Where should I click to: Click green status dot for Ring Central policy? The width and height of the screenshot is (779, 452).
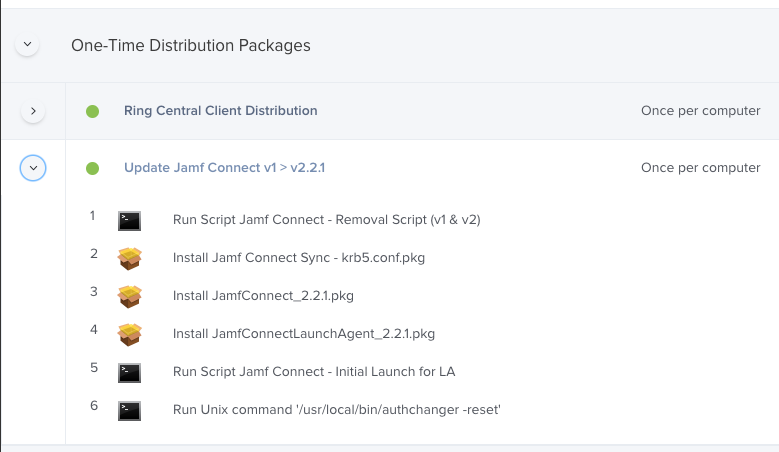(x=92, y=111)
